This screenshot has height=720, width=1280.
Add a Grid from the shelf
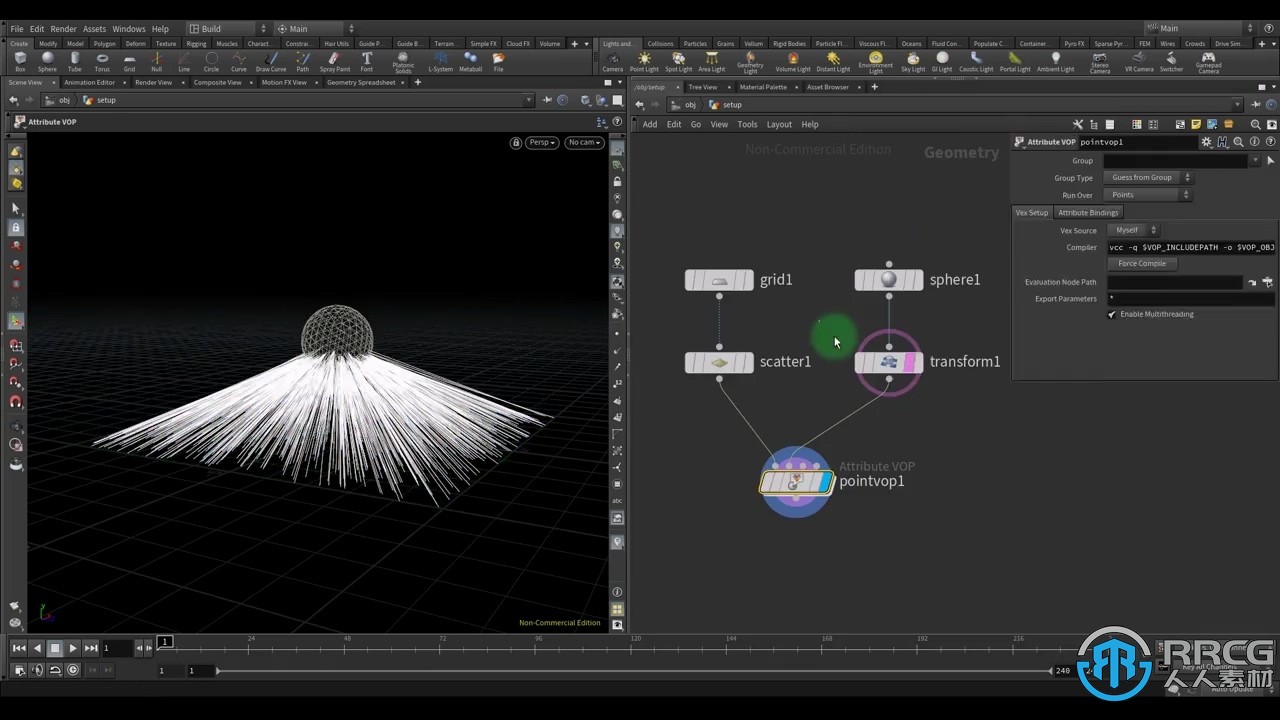pyautogui.click(x=129, y=62)
